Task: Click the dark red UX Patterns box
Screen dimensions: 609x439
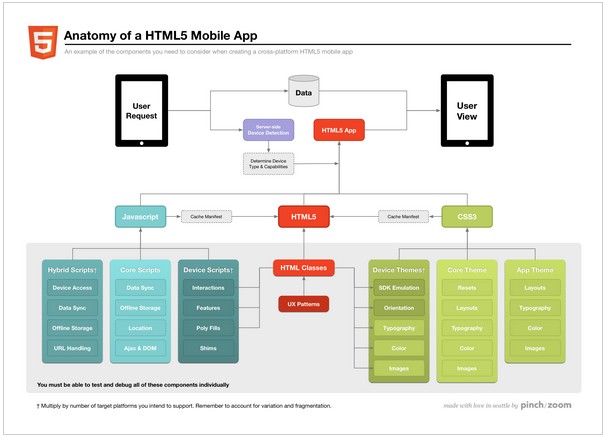Action: pos(304,303)
